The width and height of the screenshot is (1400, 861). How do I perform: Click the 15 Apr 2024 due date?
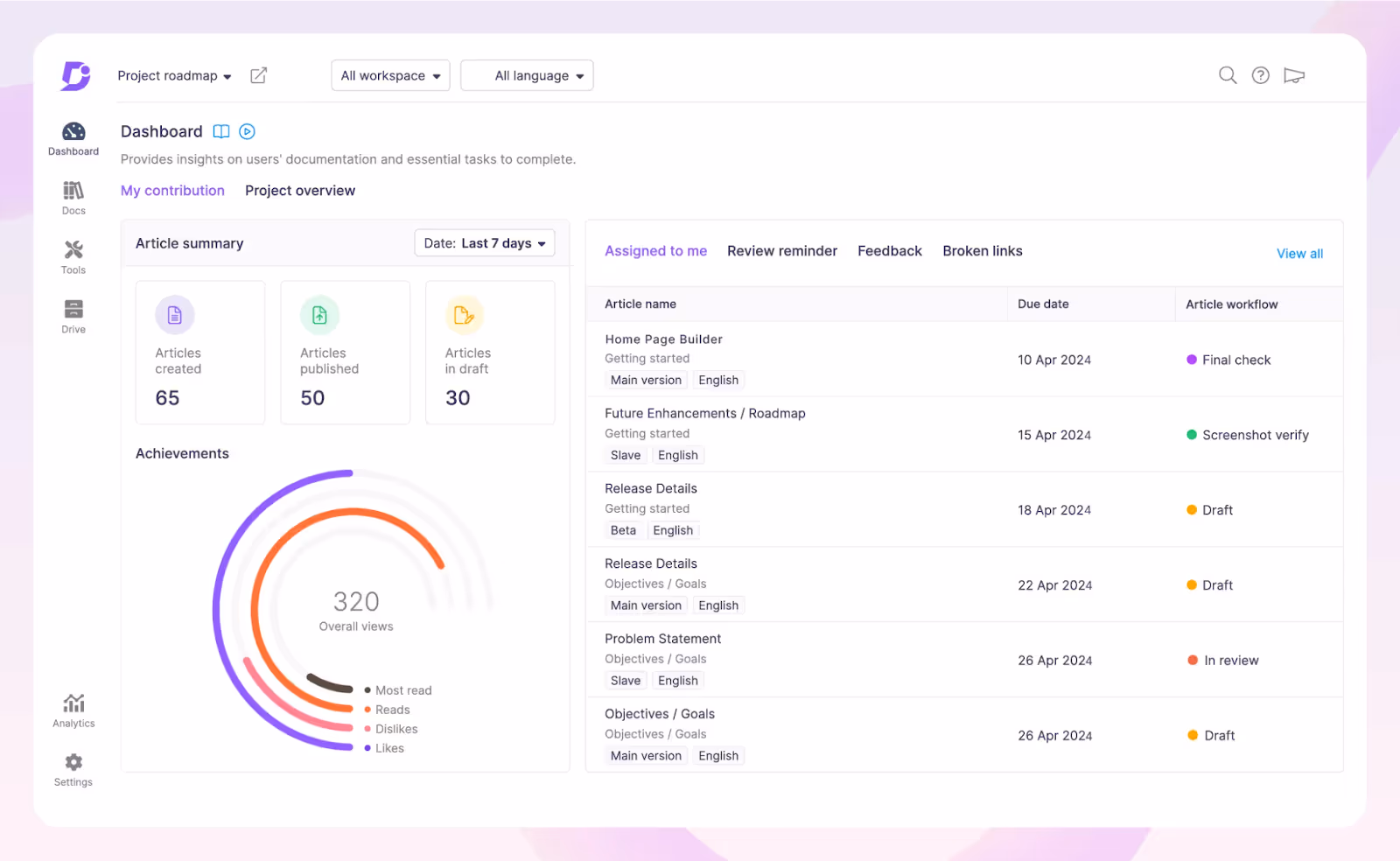[x=1054, y=436]
